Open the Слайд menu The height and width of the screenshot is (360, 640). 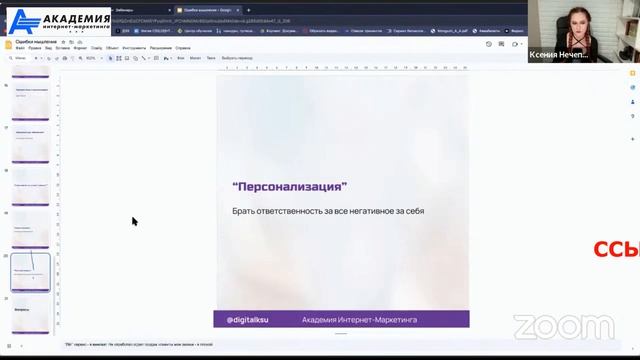click(96, 48)
